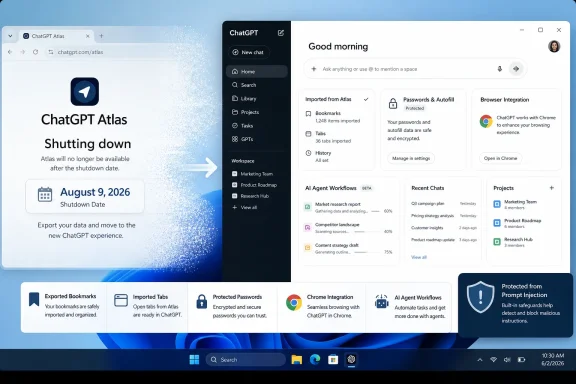Open ChatGPT app icon in taskbar
The height and width of the screenshot is (384, 576).
[x=351, y=359]
